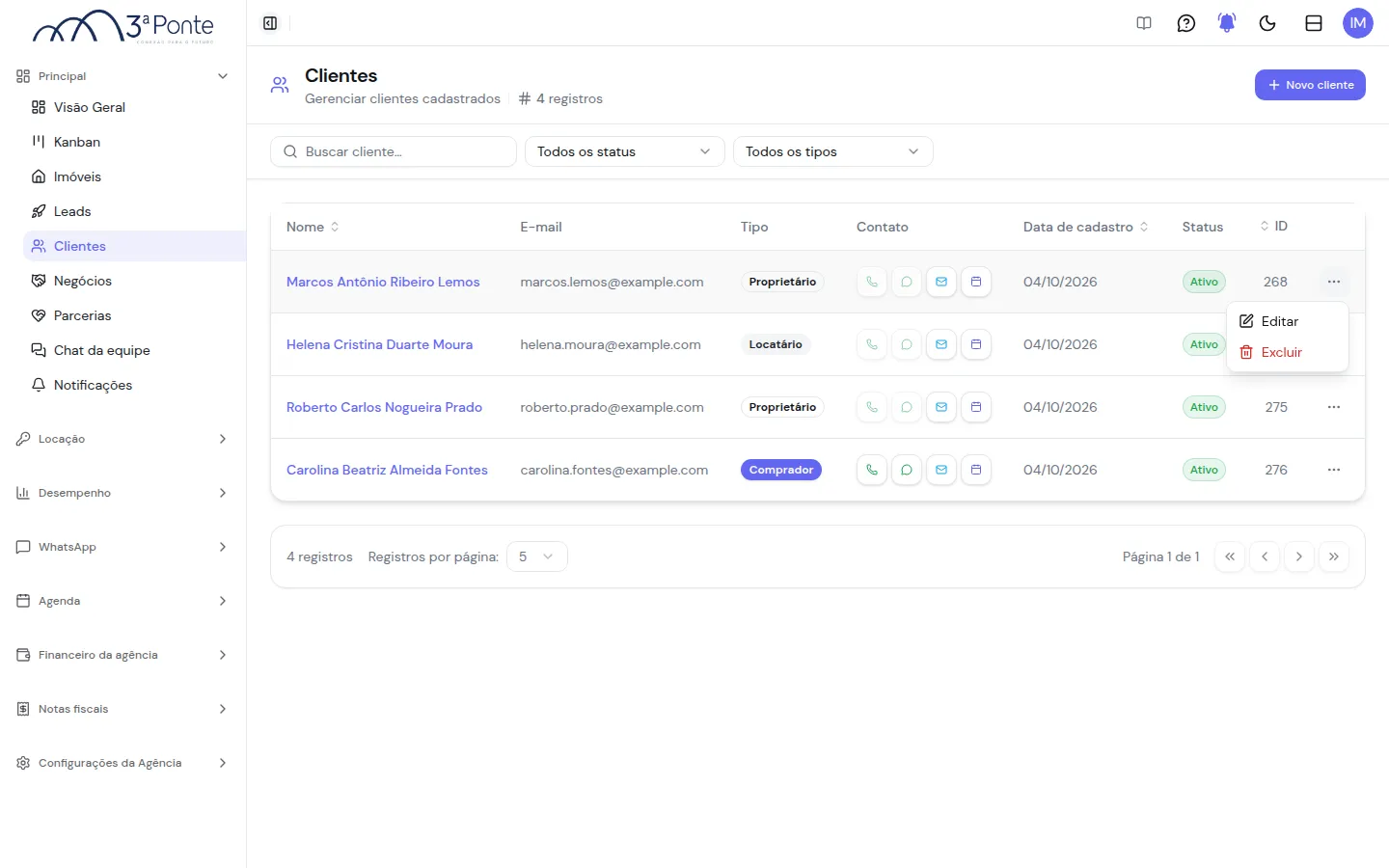The width and height of the screenshot is (1389, 868).
Task: Click phone icon for Helena Cristina
Action: [872, 344]
